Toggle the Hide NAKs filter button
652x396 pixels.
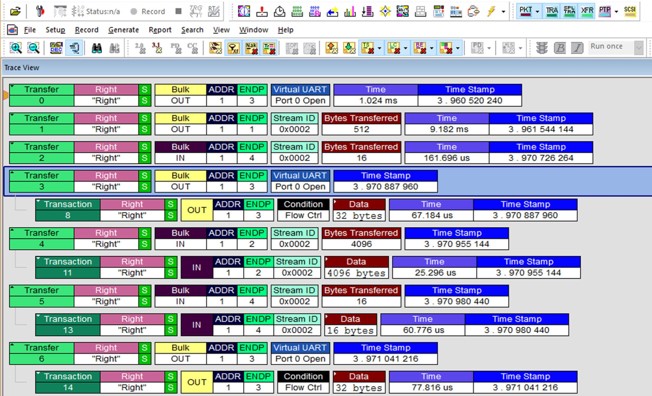[251, 48]
